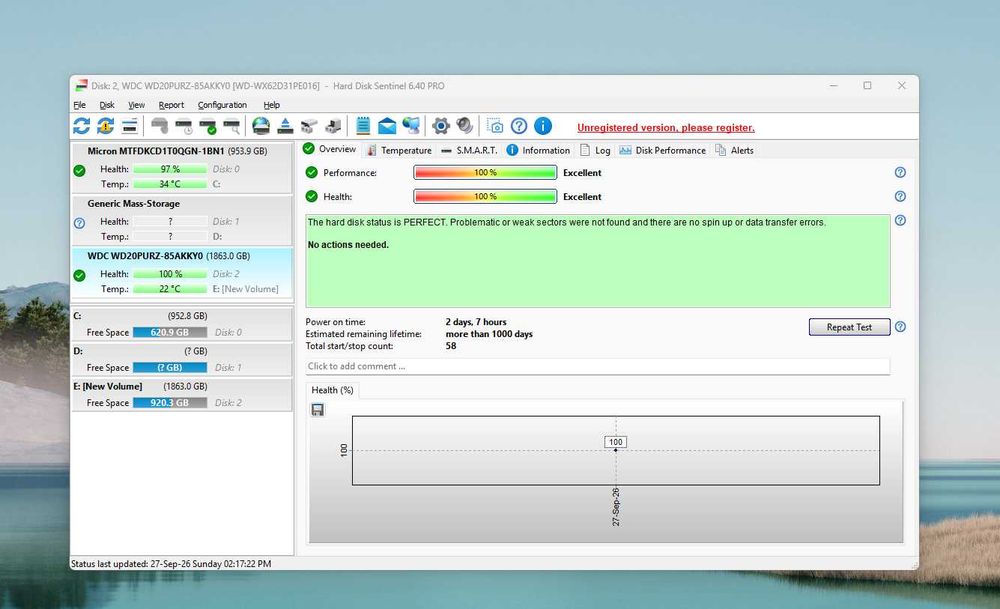Click the camera screenshot toolbar icon

coord(495,126)
